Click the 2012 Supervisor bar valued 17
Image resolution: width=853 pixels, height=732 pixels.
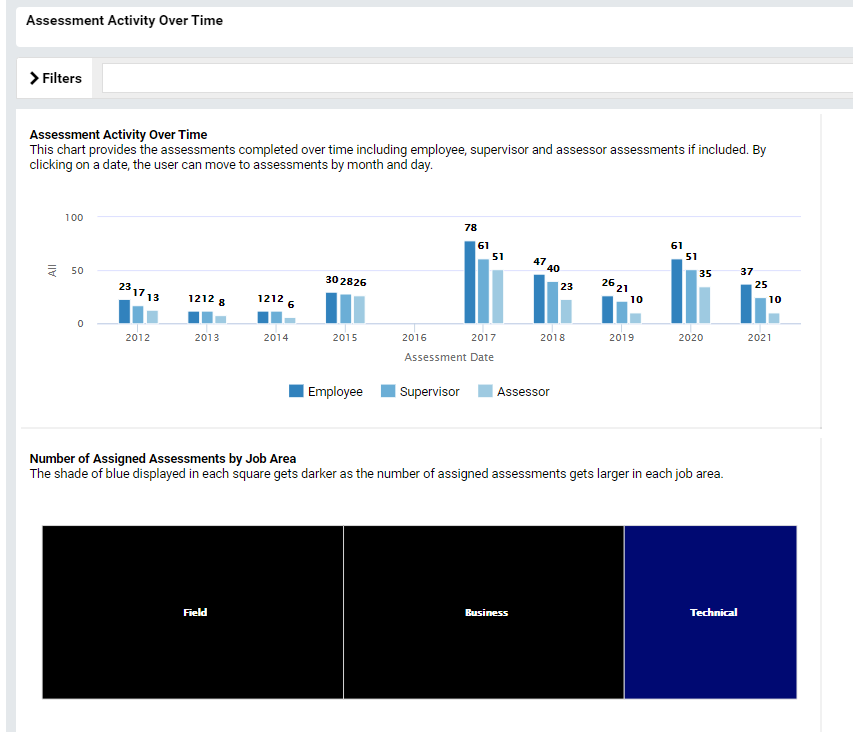(x=138, y=315)
